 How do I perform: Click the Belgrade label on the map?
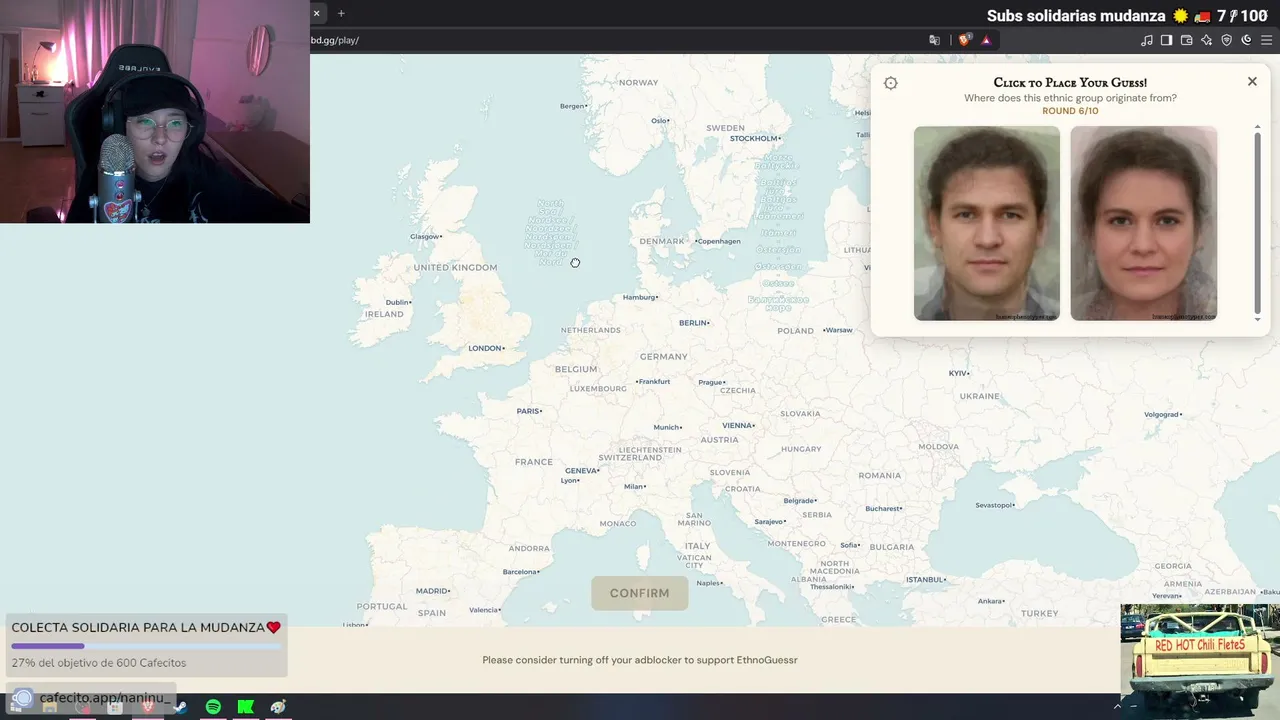[799, 500]
